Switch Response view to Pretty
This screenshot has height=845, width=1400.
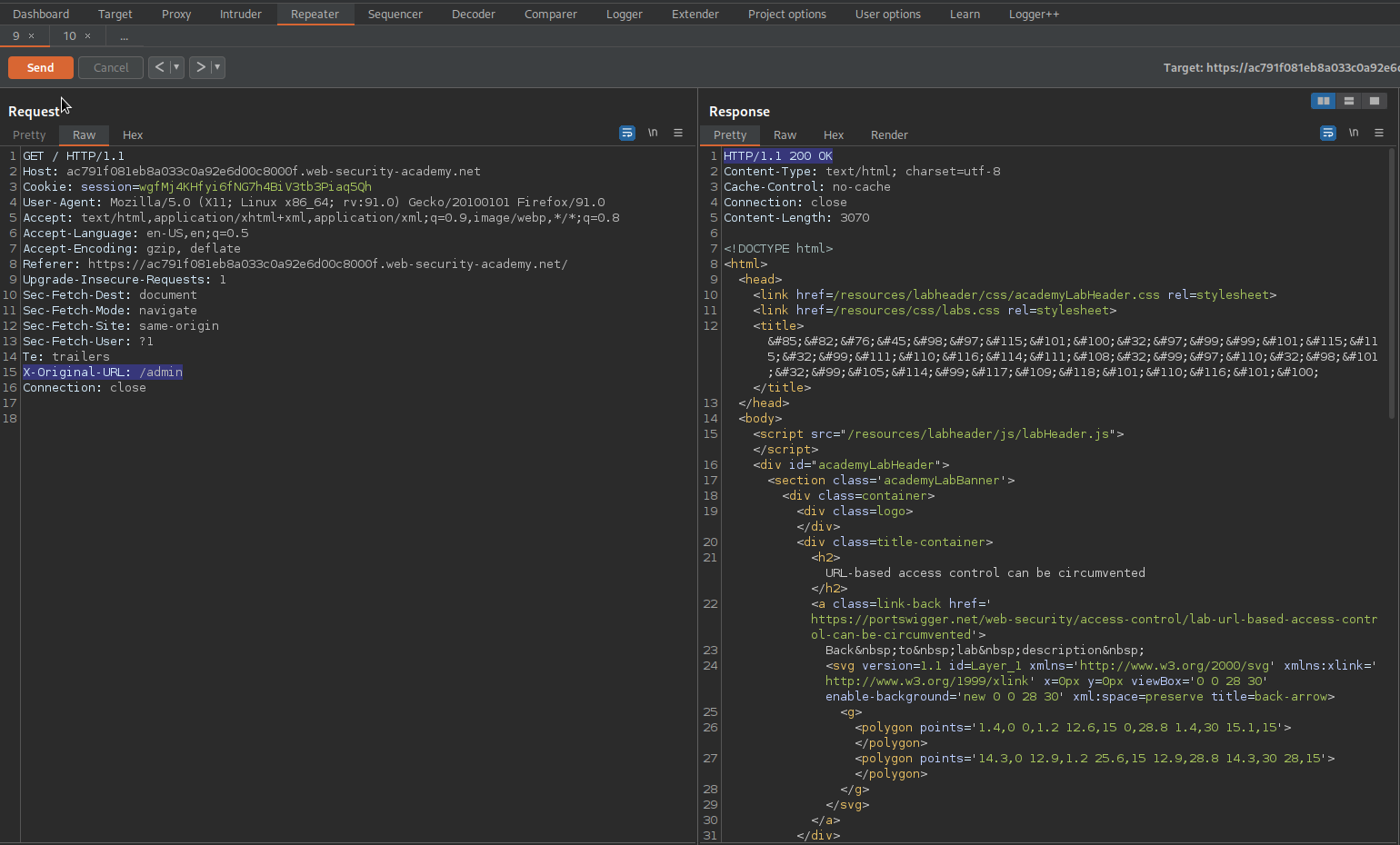[x=730, y=134]
